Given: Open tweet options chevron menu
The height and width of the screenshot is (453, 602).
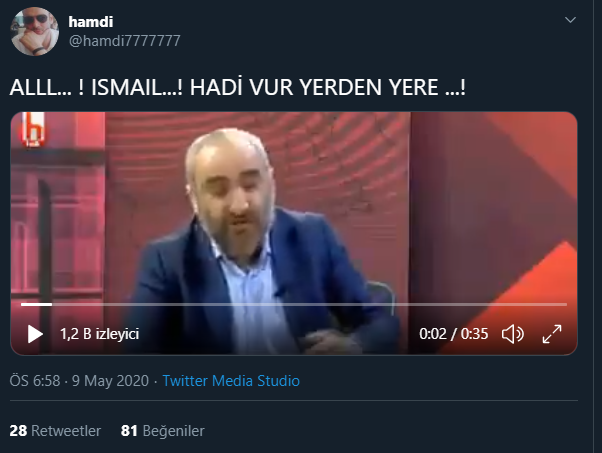Looking at the screenshot, I should [571, 20].
